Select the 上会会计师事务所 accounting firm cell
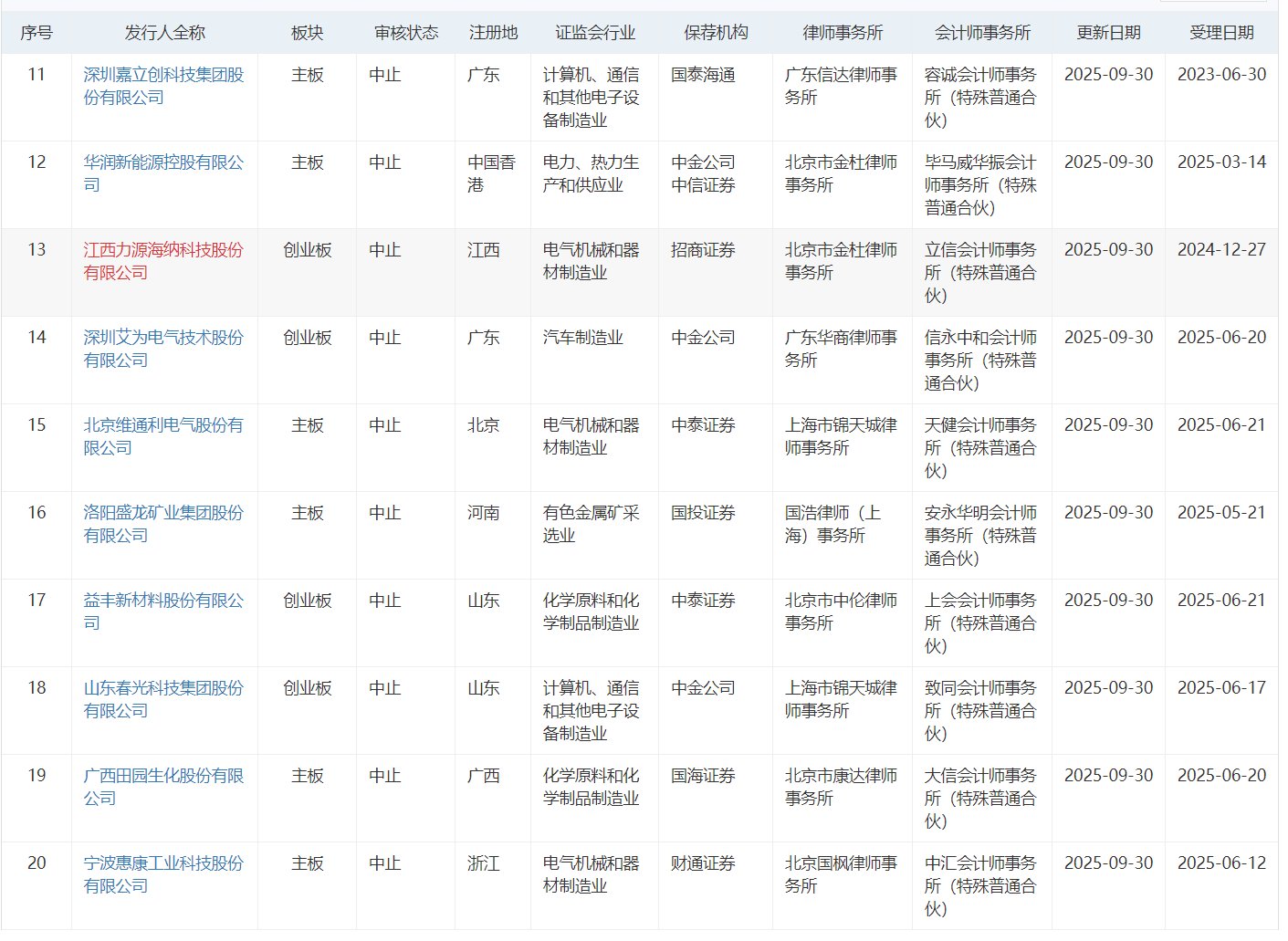The image size is (1288, 941). click(x=981, y=623)
